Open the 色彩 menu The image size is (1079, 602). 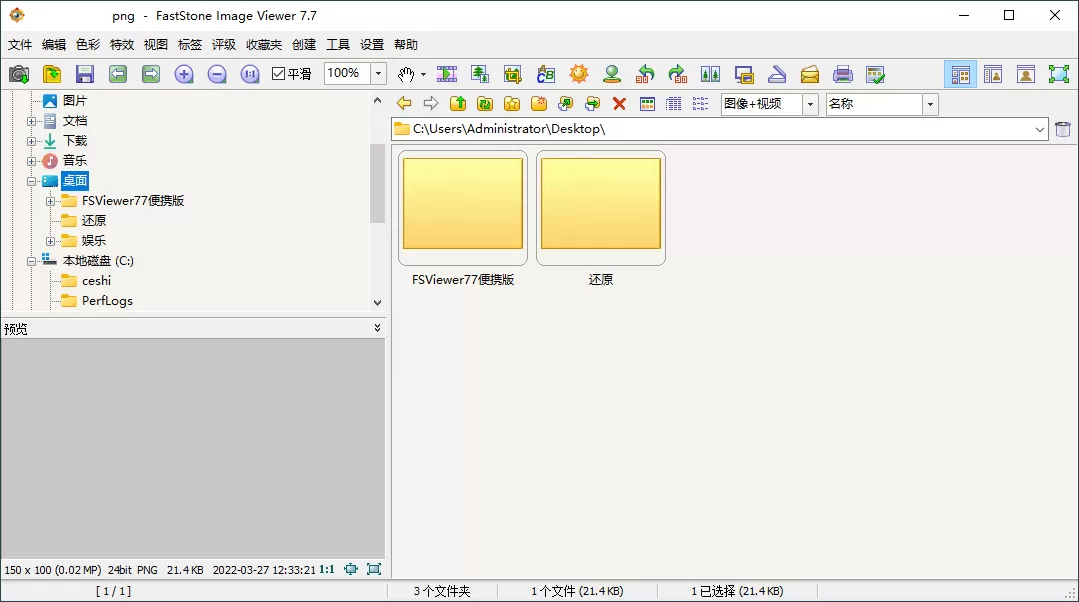(88, 44)
